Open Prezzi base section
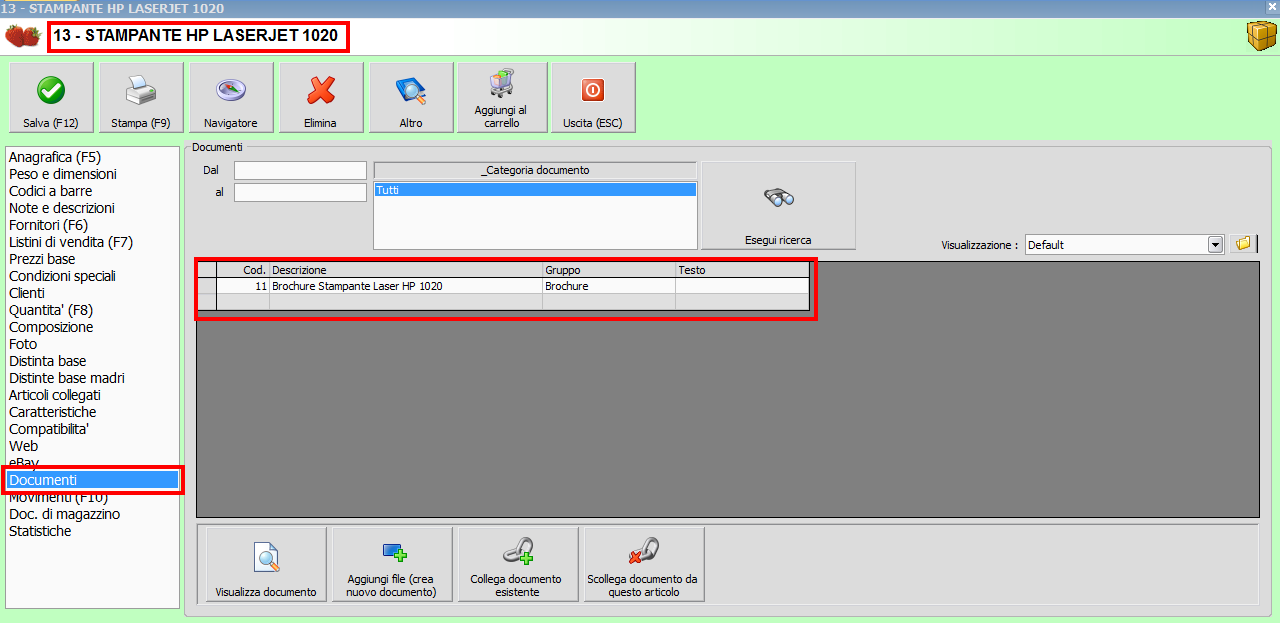Image resolution: width=1280 pixels, height=623 pixels. click(42, 259)
